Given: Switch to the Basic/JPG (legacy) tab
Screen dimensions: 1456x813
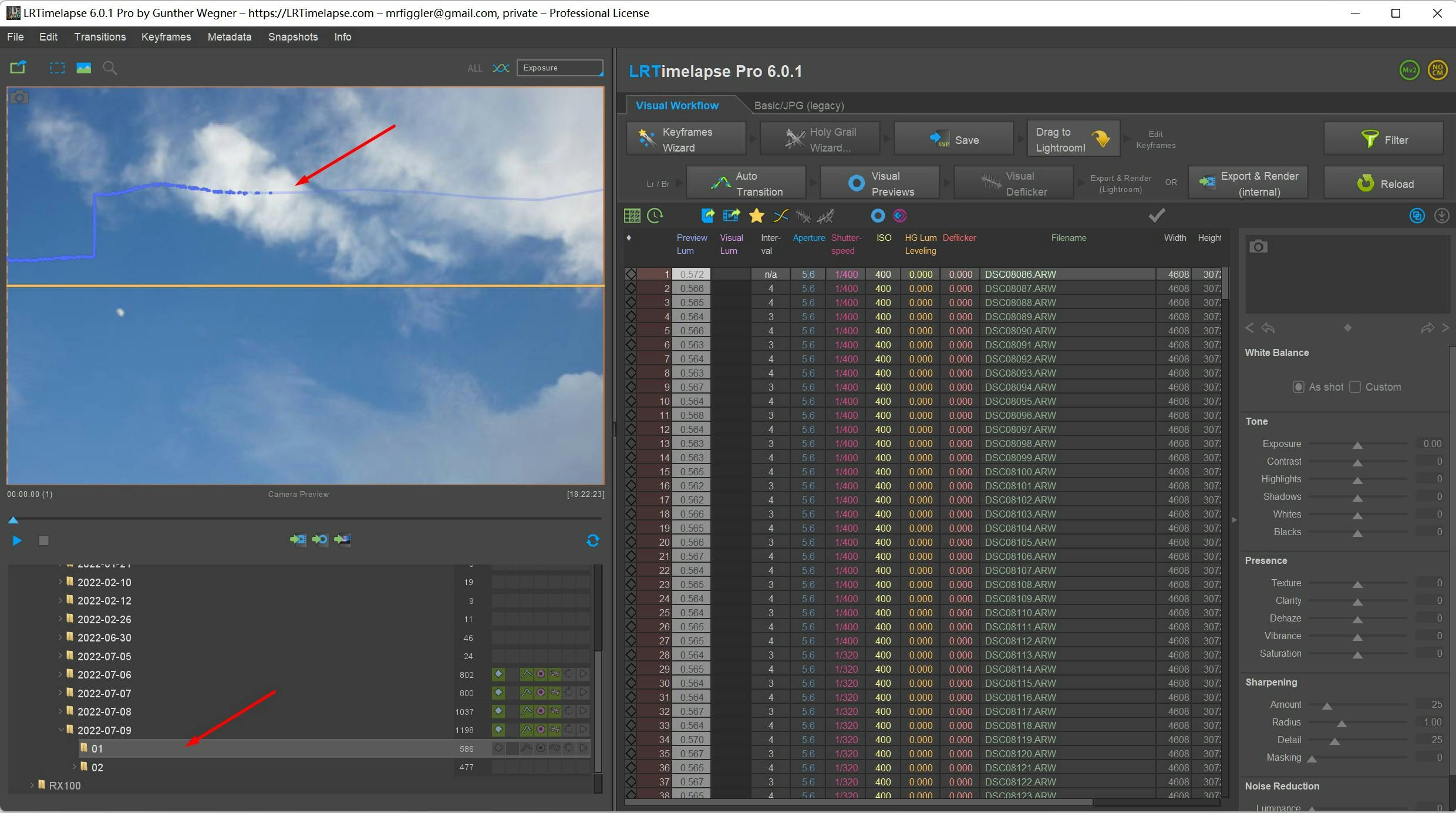Looking at the screenshot, I should coord(799,106).
